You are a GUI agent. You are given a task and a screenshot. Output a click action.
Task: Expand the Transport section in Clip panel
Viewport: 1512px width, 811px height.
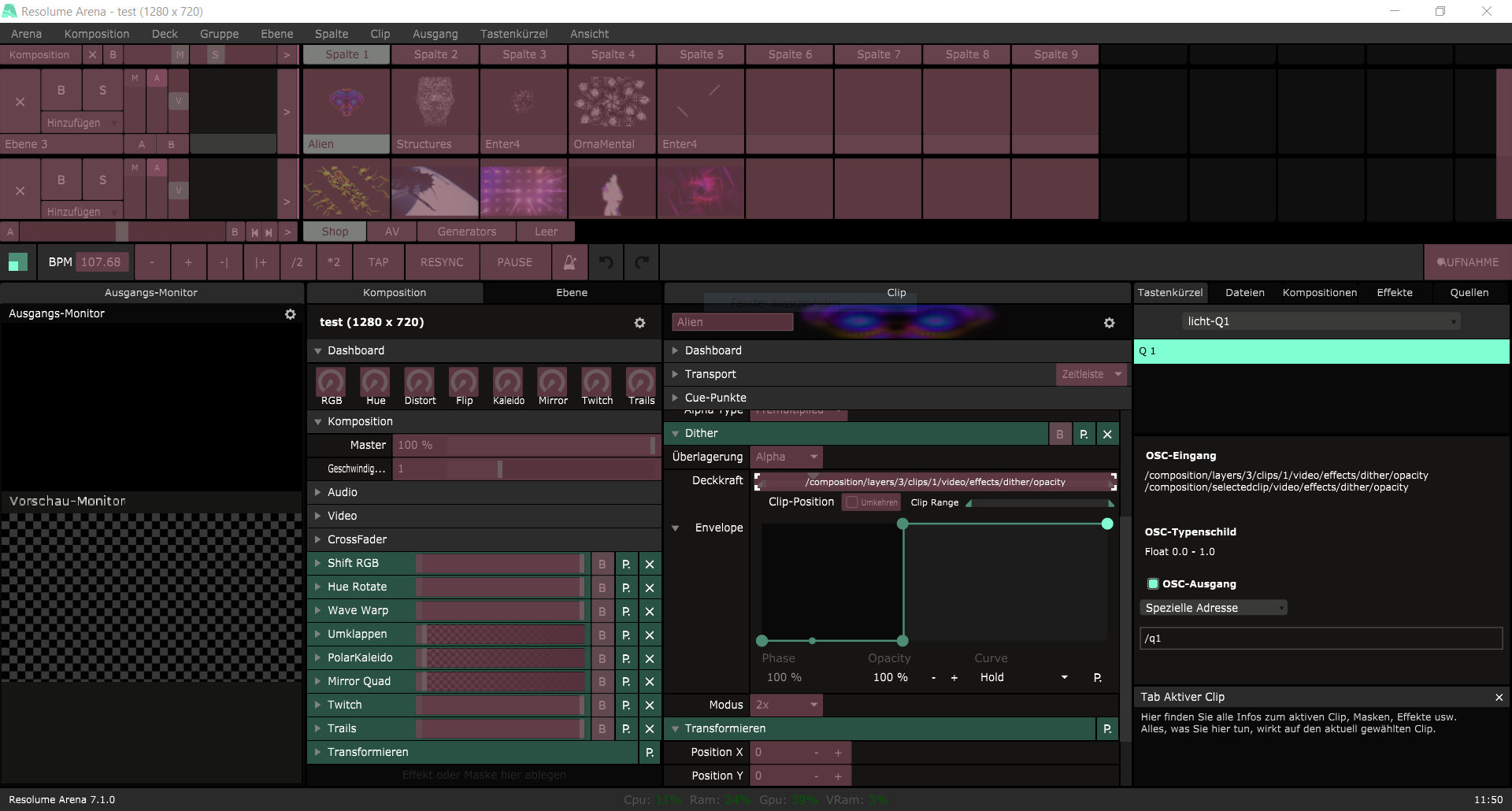point(710,375)
